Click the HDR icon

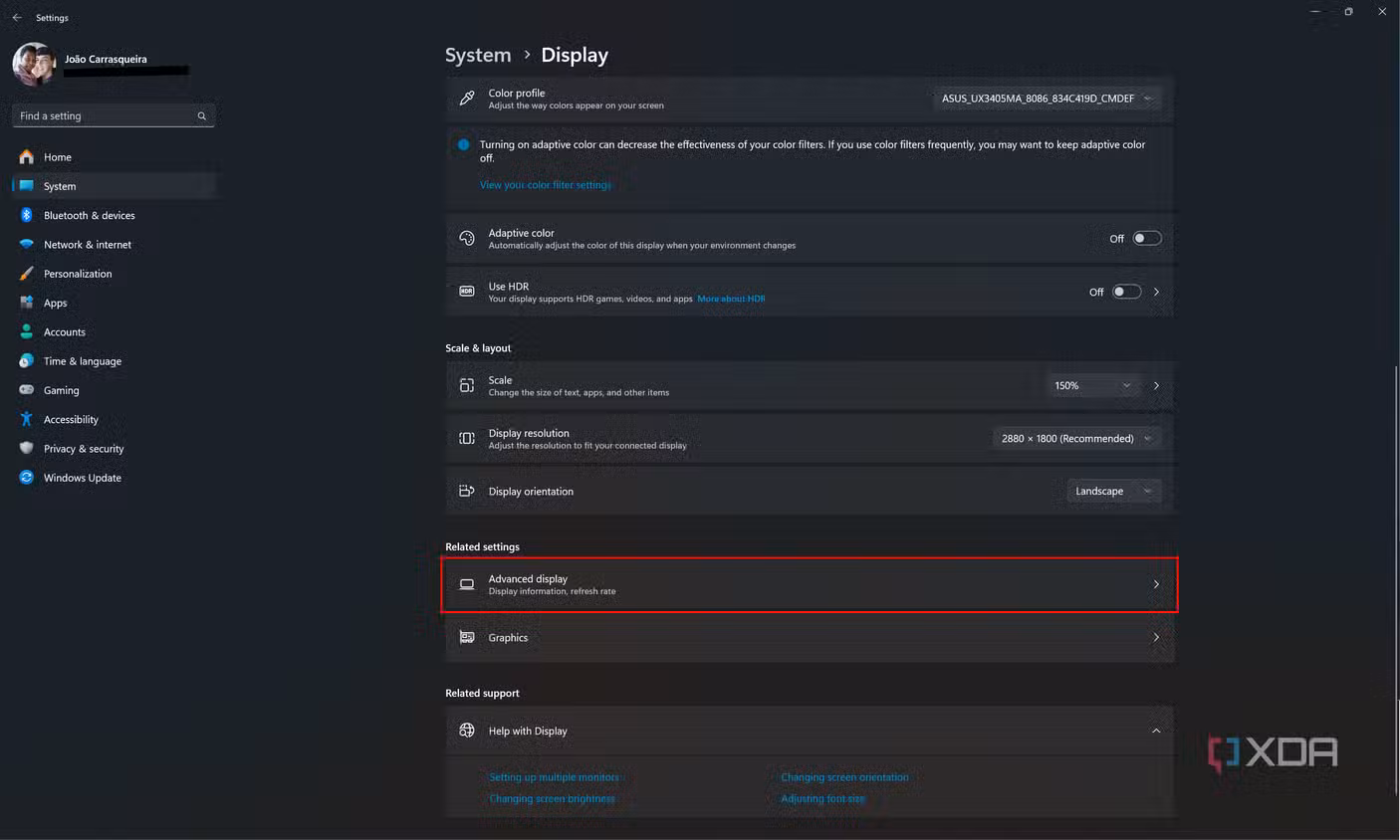(467, 291)
